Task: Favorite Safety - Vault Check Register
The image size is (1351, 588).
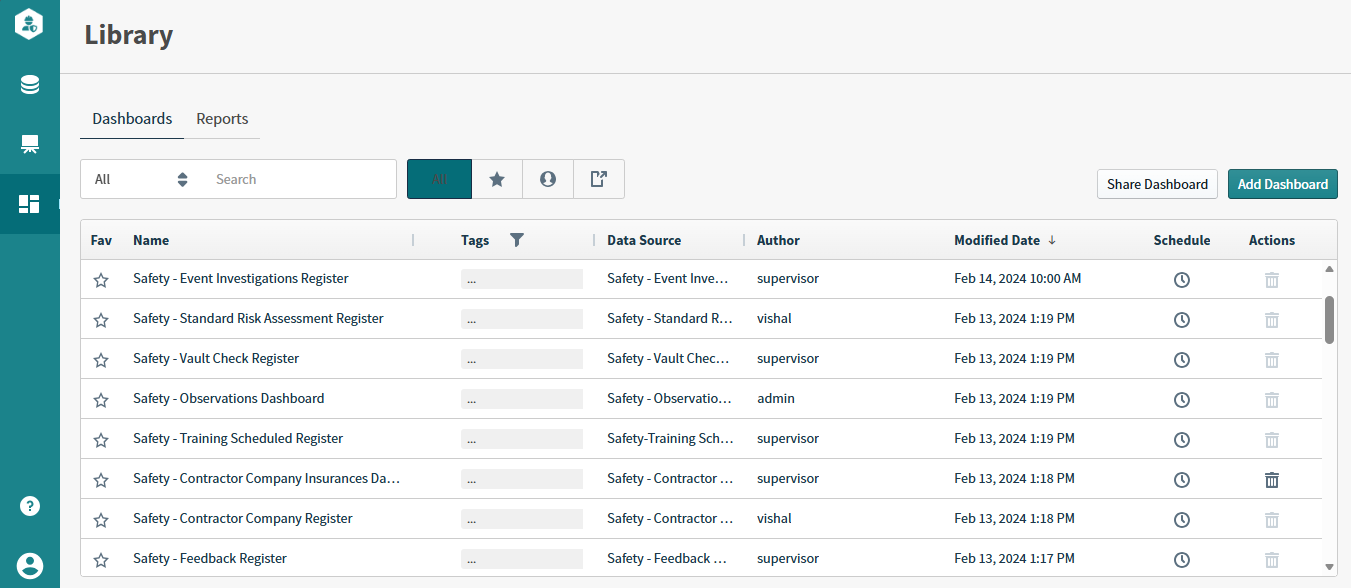Action: tap(101, 360)
